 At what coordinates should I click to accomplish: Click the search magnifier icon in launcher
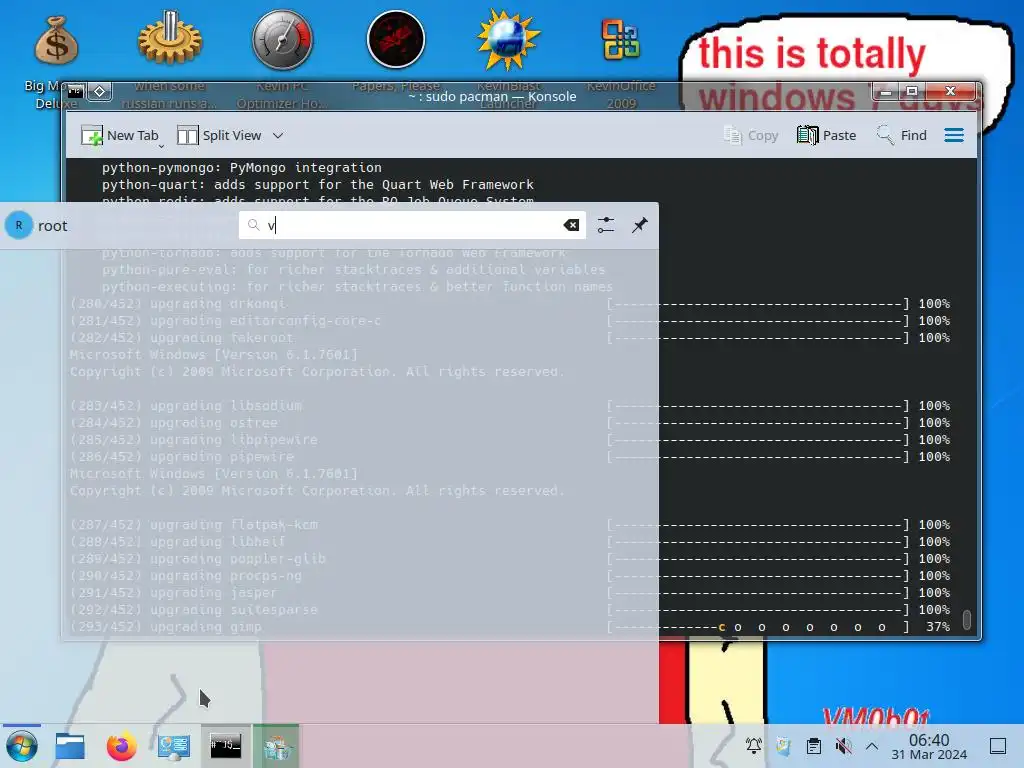(253, 225)
